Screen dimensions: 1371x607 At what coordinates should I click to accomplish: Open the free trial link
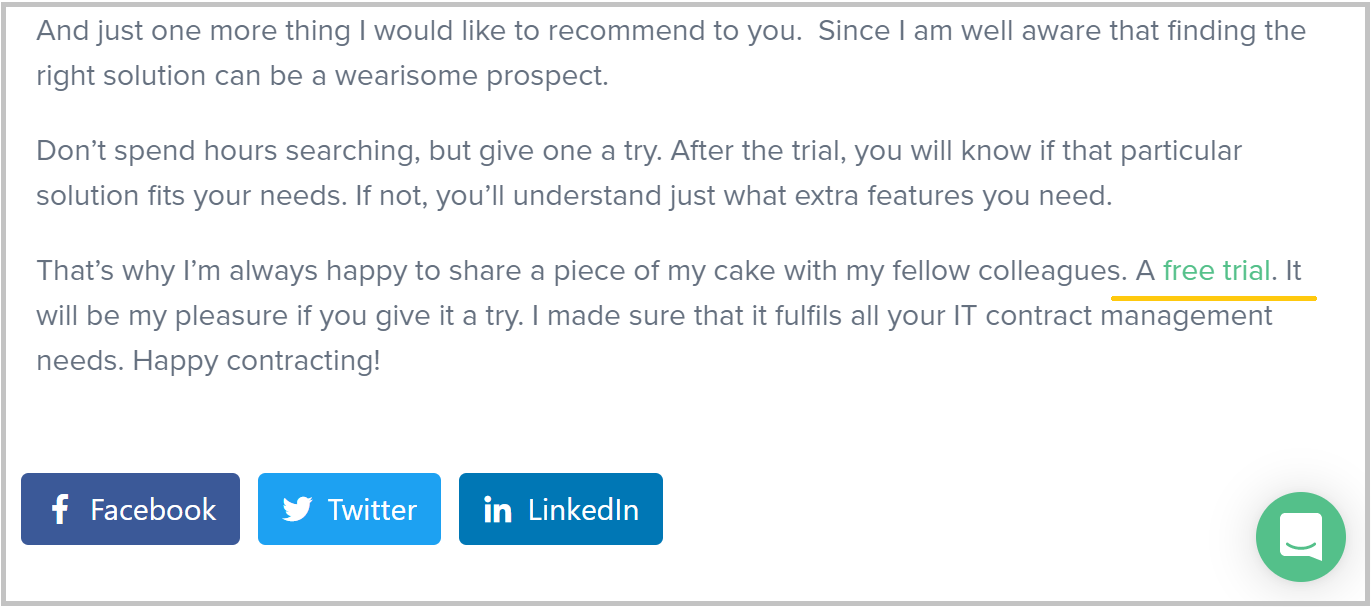click(1216, 271)
